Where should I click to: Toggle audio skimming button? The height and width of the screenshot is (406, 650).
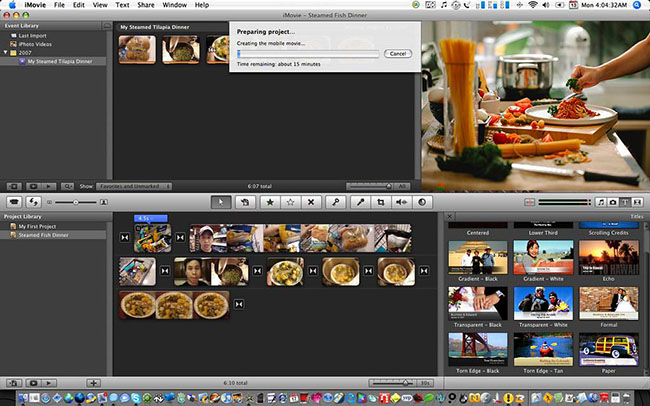coord(529,202)
